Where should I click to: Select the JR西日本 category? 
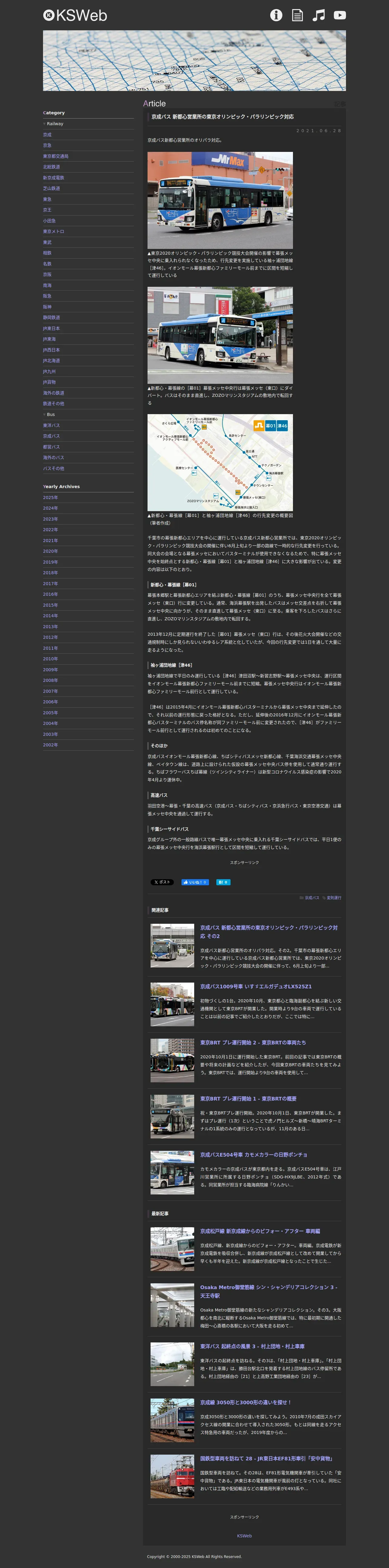pos(51,350)
